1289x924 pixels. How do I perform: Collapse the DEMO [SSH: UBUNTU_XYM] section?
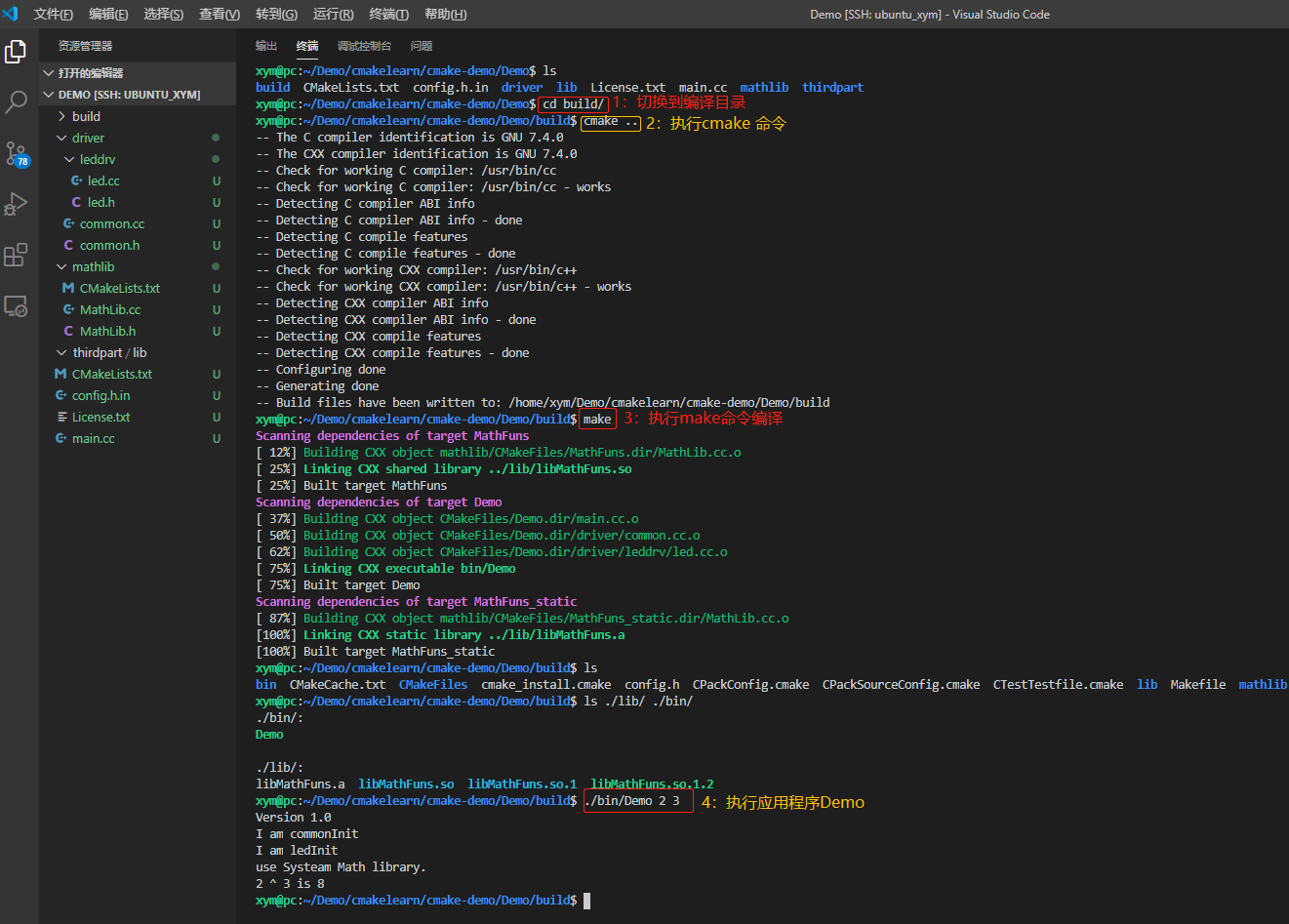pyautogui.click(x=49, y=95)
